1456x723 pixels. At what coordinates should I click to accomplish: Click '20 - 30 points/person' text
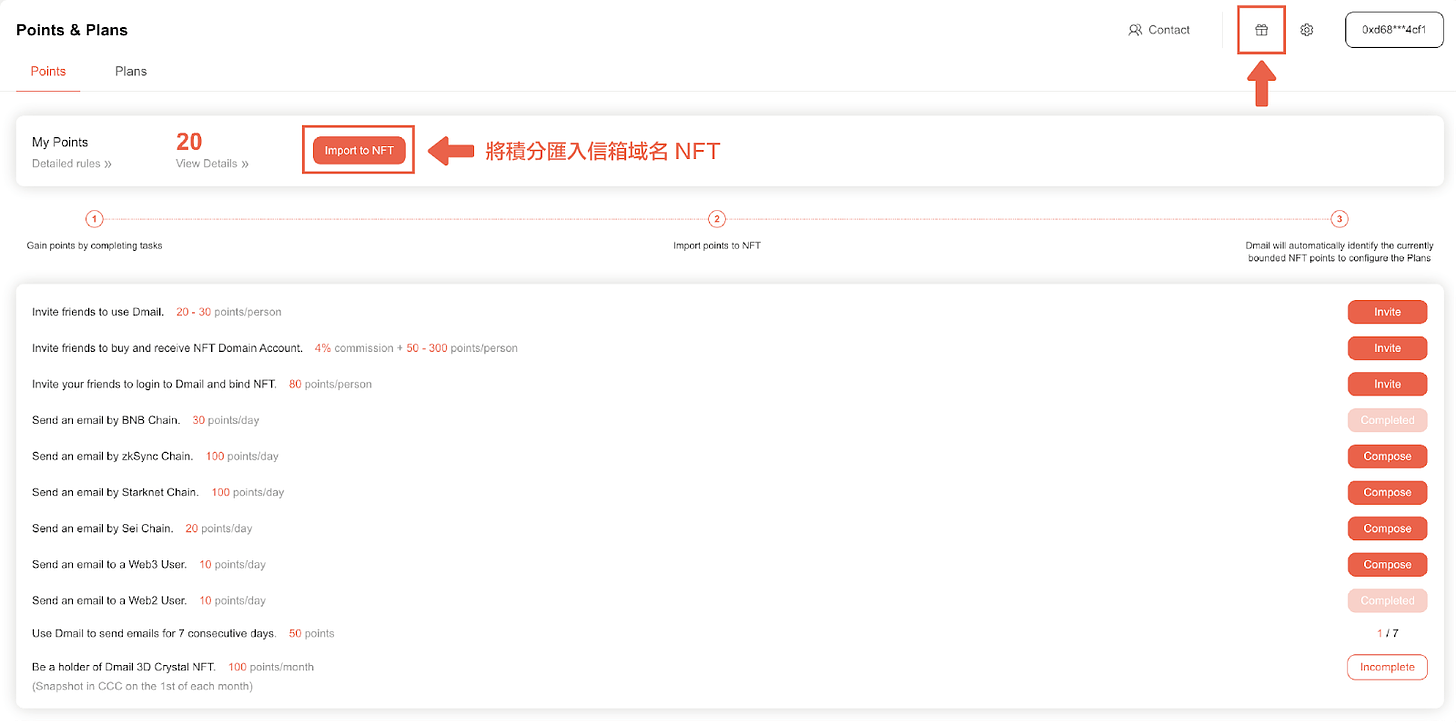(229, 312)
